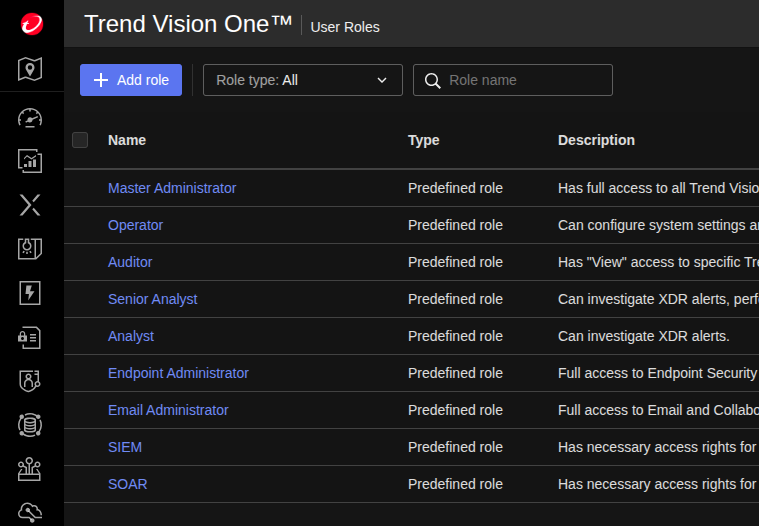Open the Master Administrator role
This screenshot has height=526, width=759.
[x=172, y=188]
